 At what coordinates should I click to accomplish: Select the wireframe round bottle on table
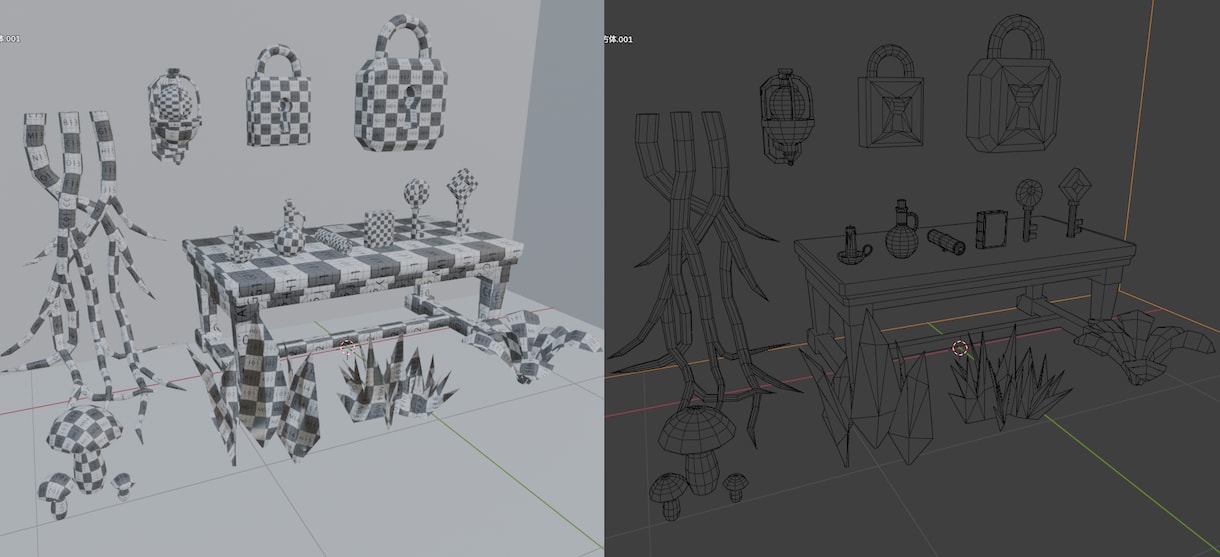[x=901, y=229]
